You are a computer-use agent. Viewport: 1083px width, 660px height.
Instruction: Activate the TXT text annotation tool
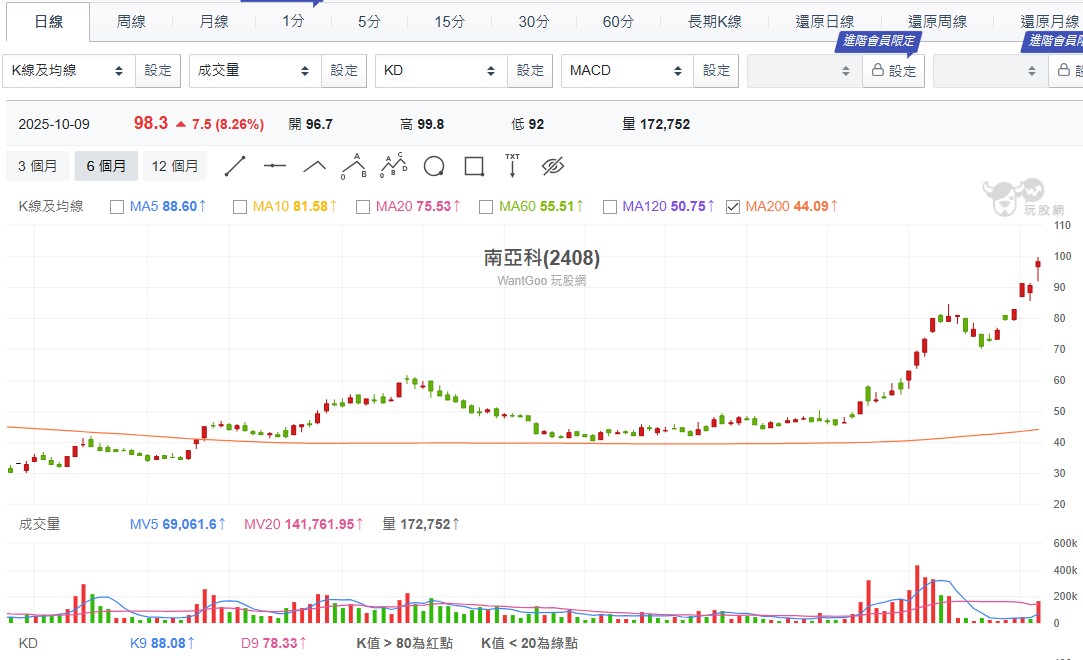[513, 166]
